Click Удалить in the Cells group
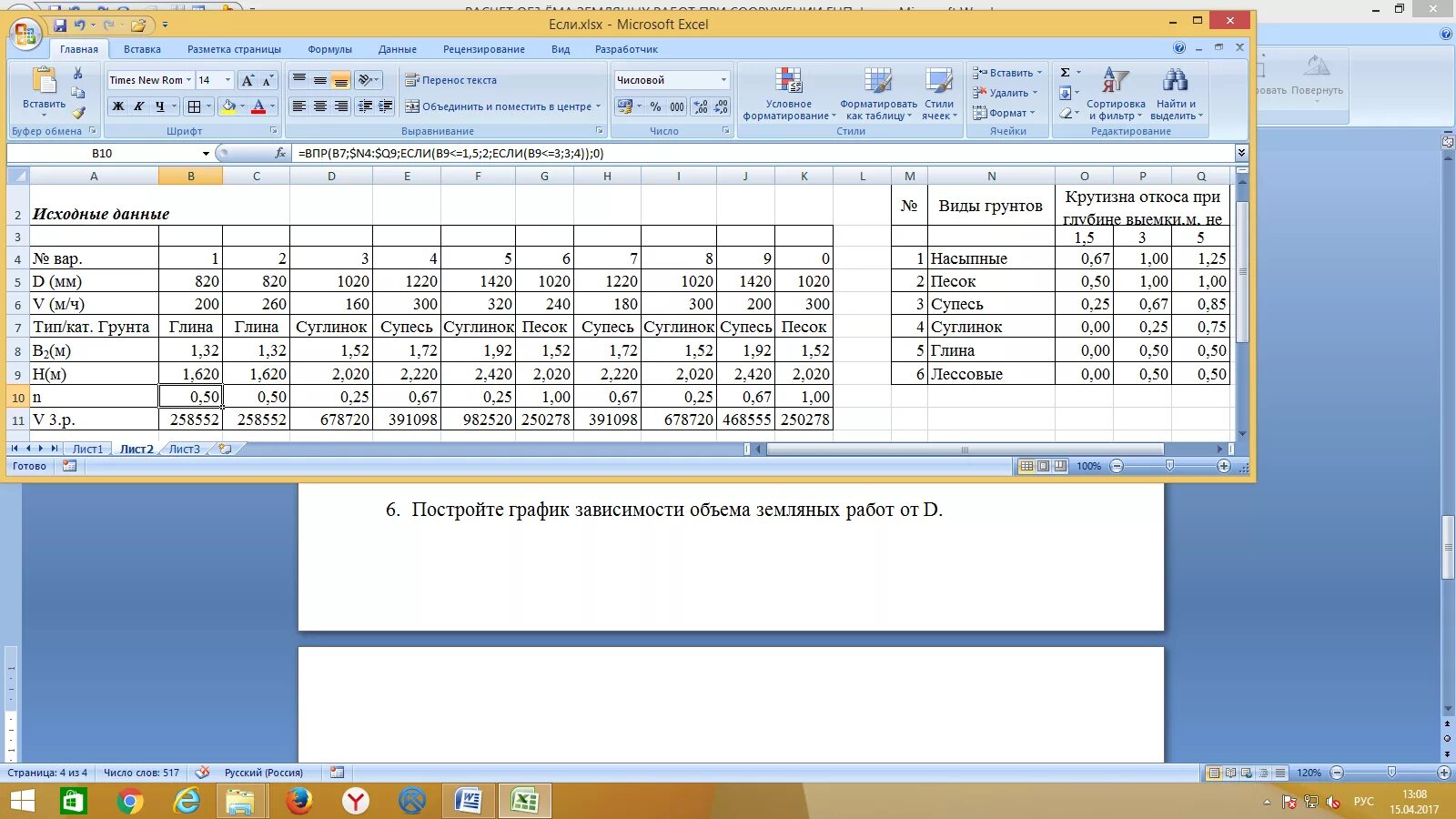Screen dimensions: 1456x819 tap(1006, 93)
